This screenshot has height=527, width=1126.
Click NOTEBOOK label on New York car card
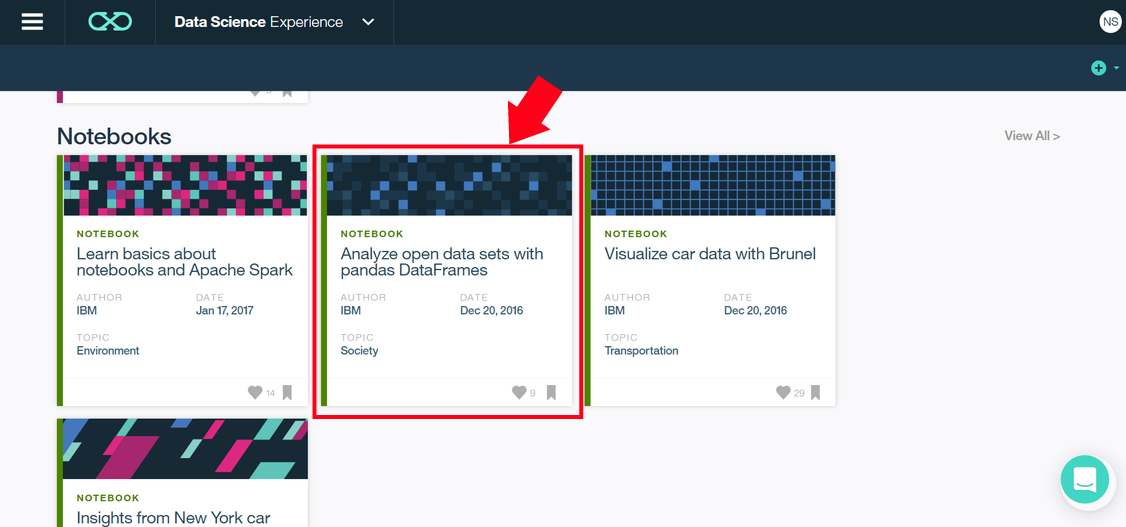pyautogui.click(x=108, y=498)
